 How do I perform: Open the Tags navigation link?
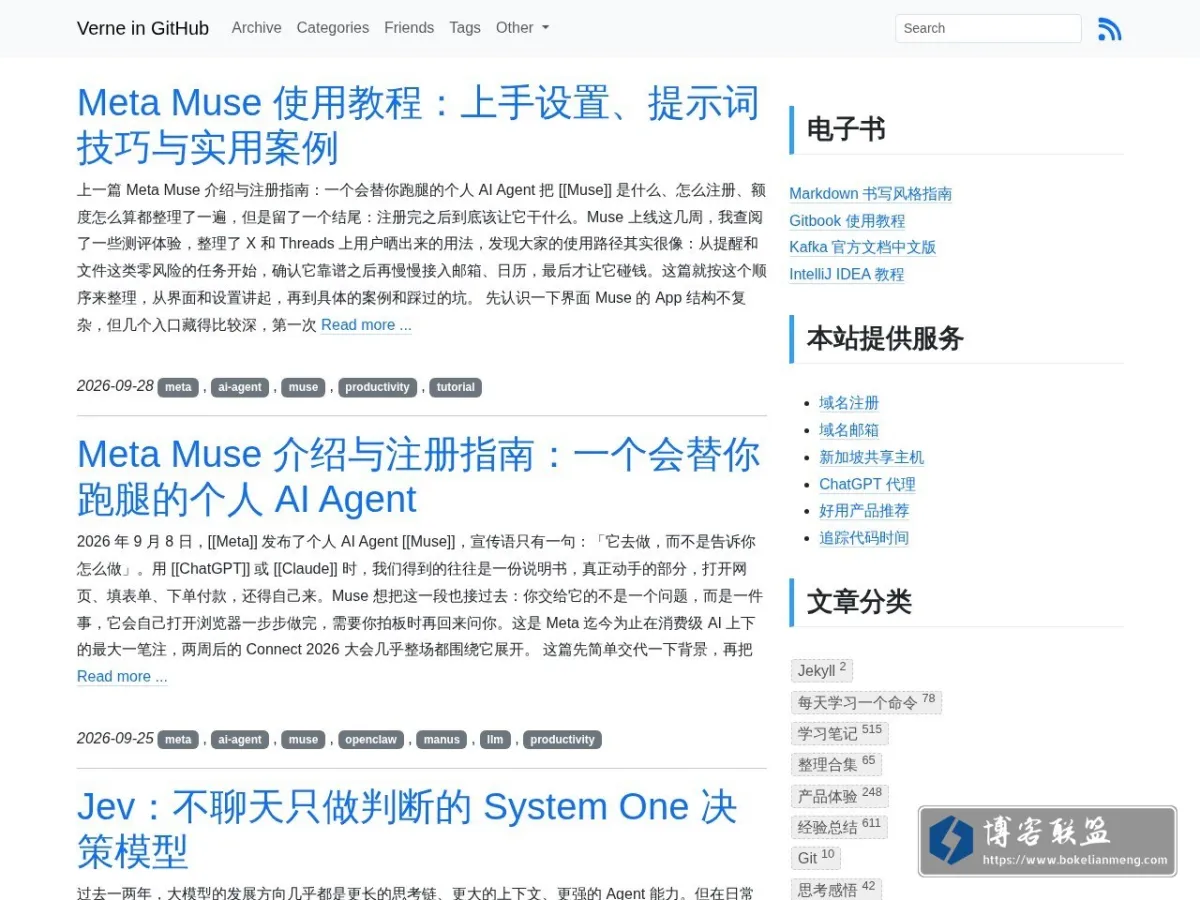coord(465,28)
